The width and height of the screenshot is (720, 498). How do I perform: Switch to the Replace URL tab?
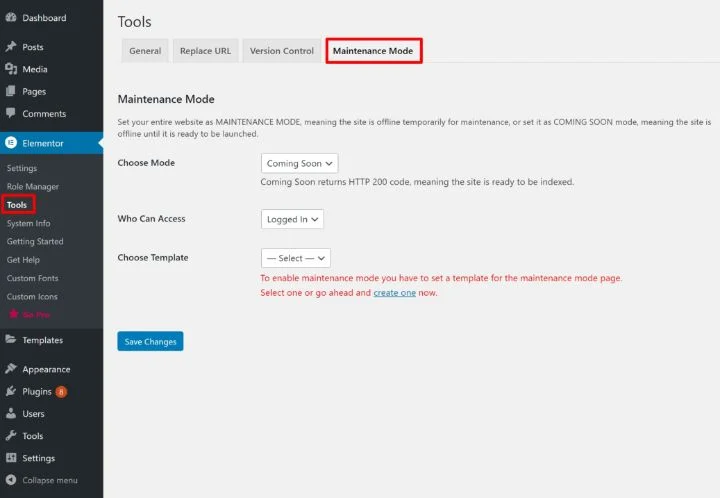coord(205,51)
